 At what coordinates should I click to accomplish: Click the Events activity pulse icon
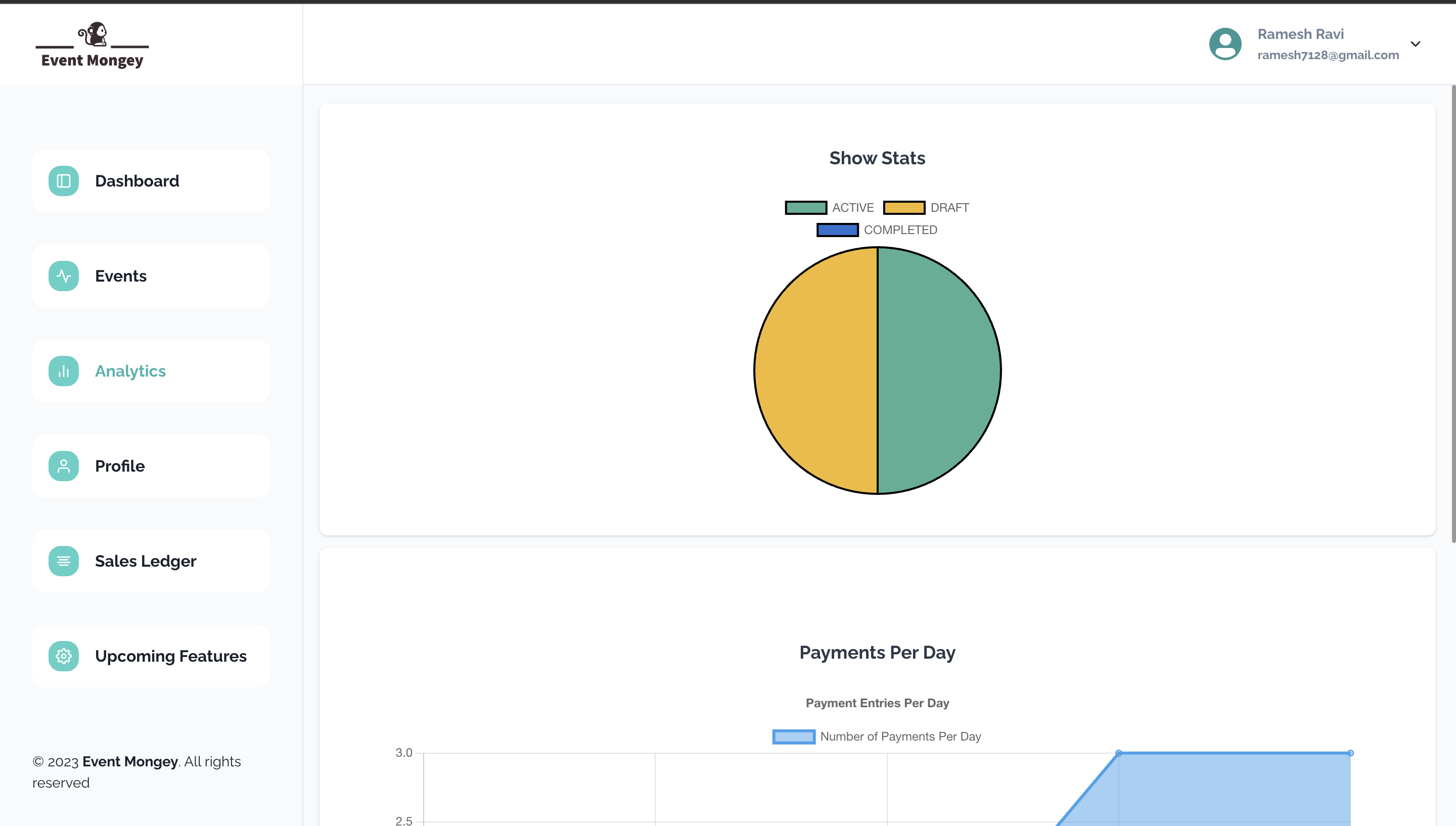64,276
